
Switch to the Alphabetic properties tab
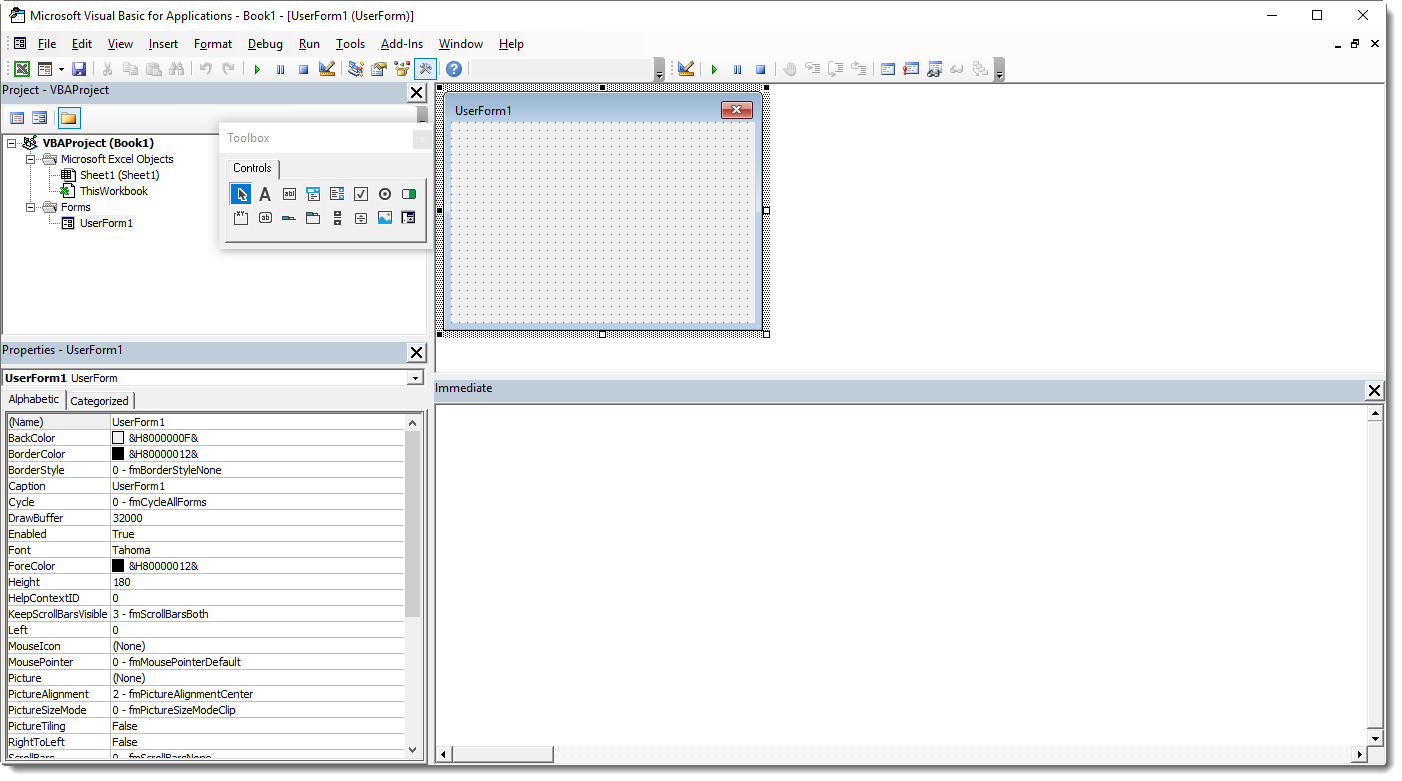click(34, 399)
